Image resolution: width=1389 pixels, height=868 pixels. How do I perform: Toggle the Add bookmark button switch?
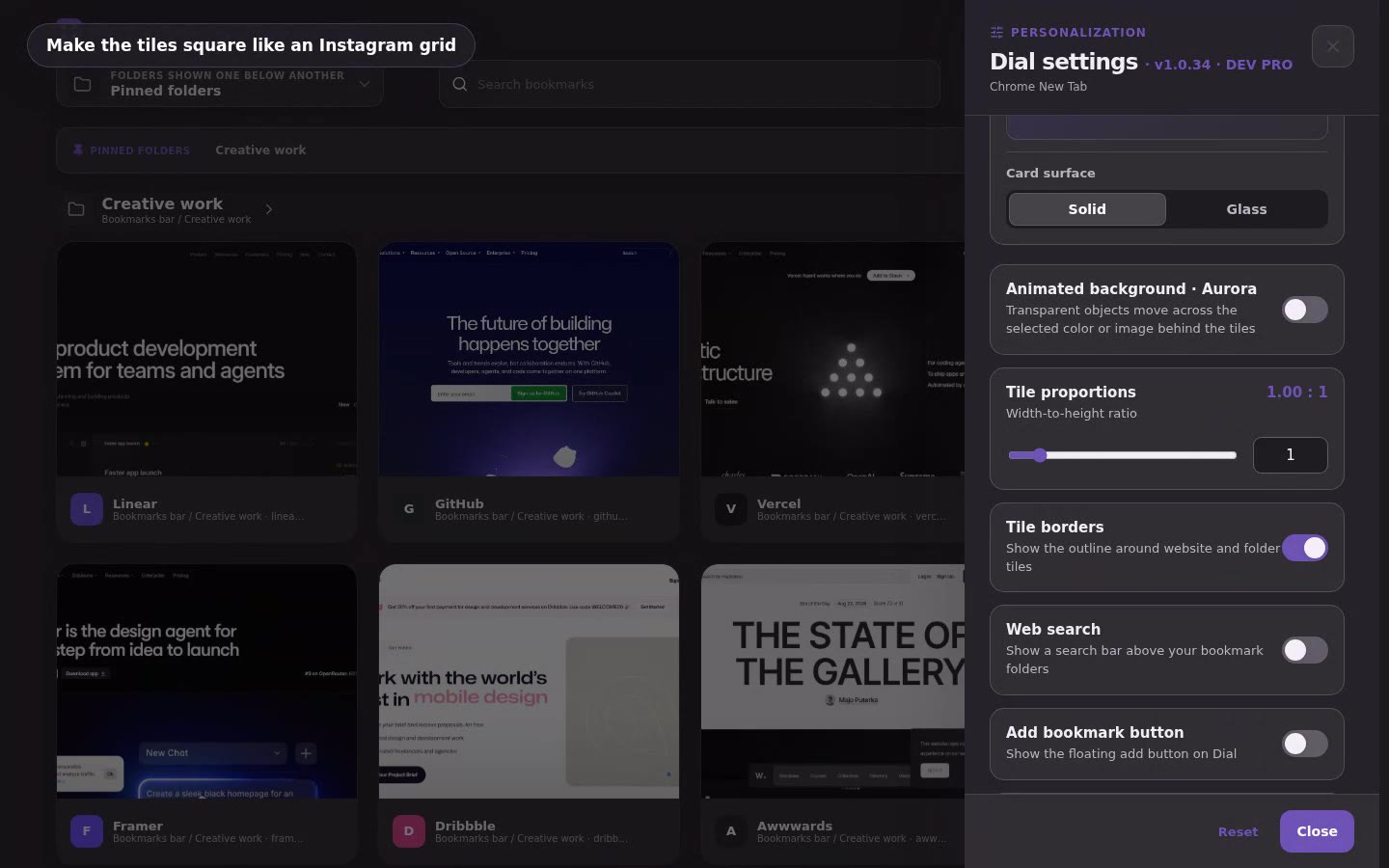1304,744
